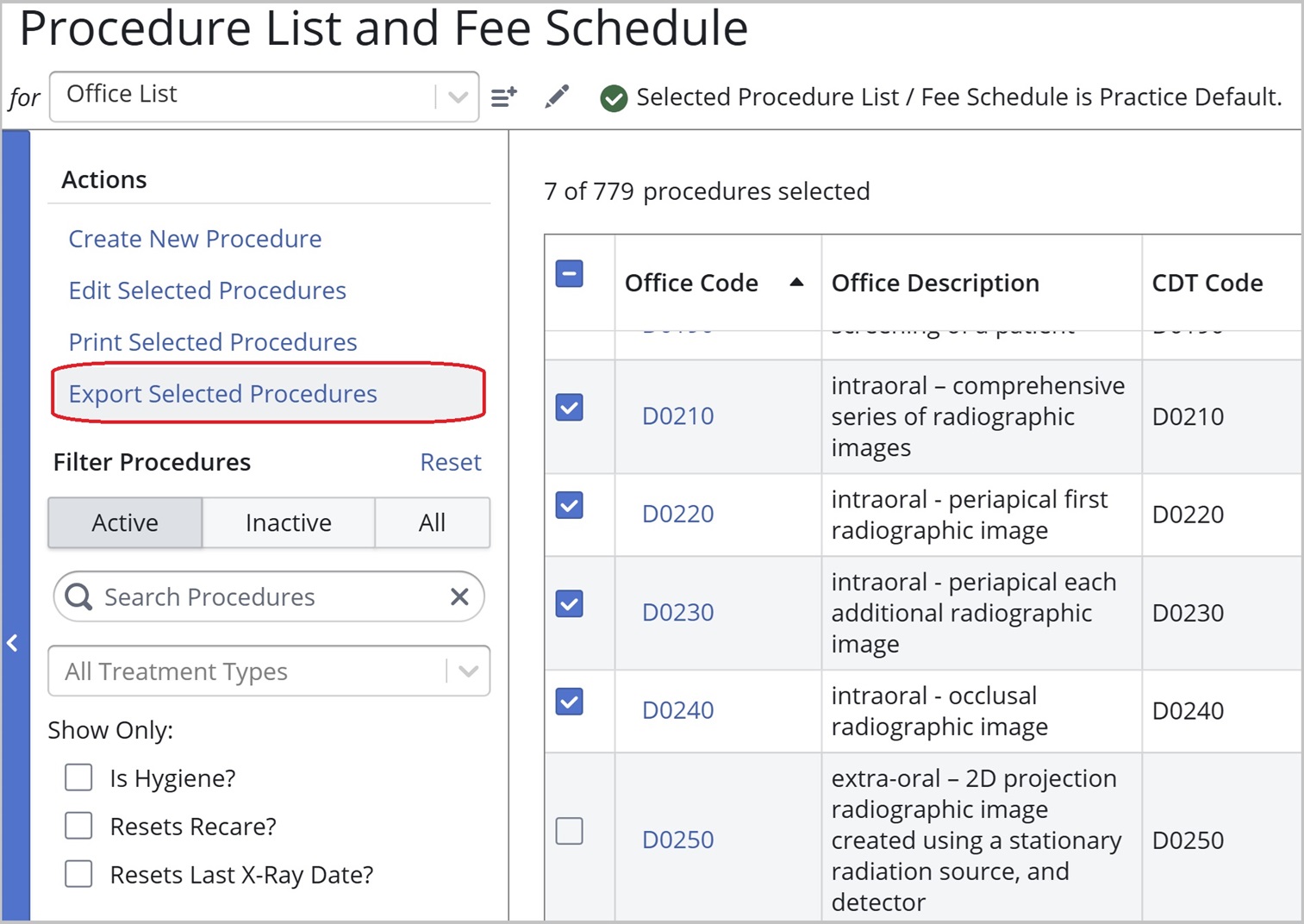Switch to the Inactive filter tab
This screenshot has height=924, width=1304.
(x=288, y=522)
